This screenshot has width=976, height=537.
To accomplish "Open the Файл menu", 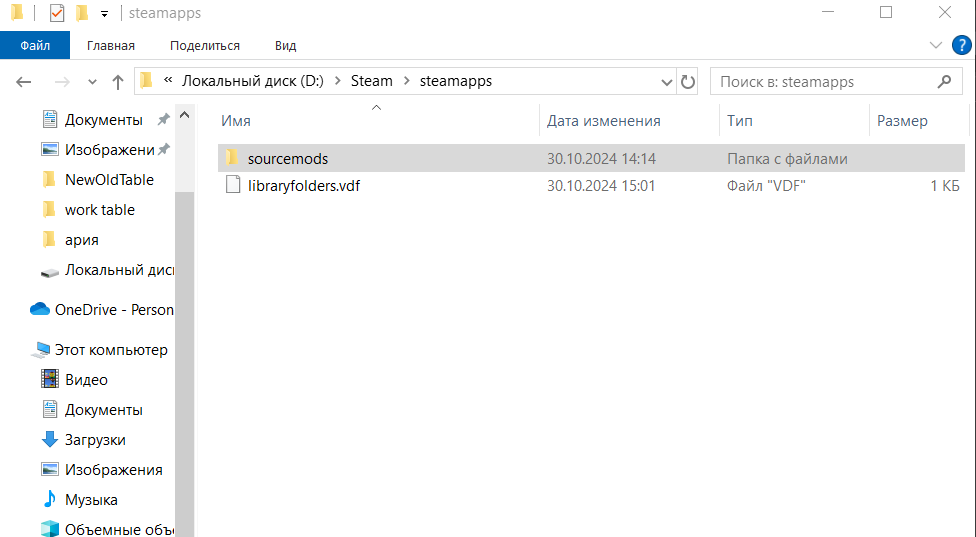I will click(x=35, y=45).
